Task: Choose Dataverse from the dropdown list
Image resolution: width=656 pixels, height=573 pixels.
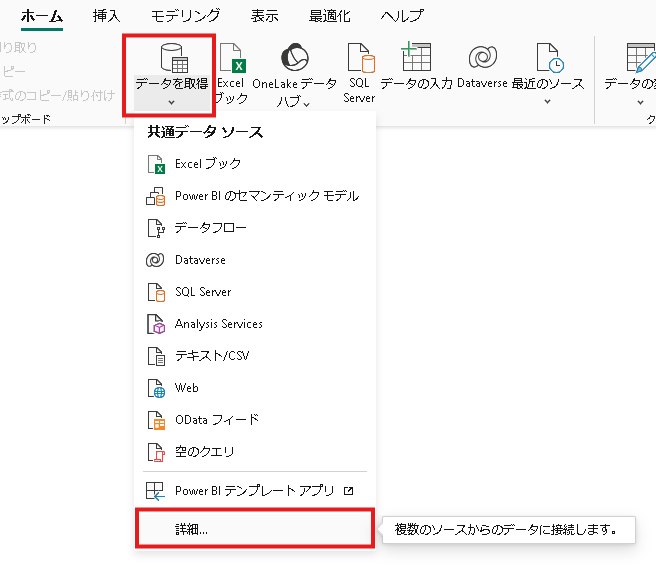Action: pyautogui.click(x=254, y=260)
